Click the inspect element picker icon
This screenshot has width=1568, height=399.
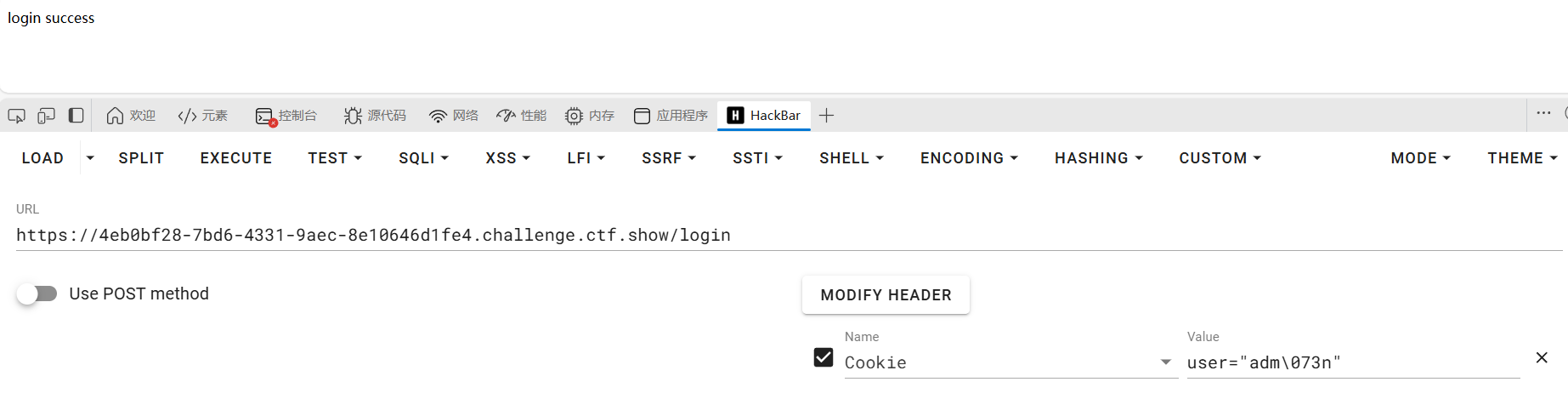(x=16, y=116)
